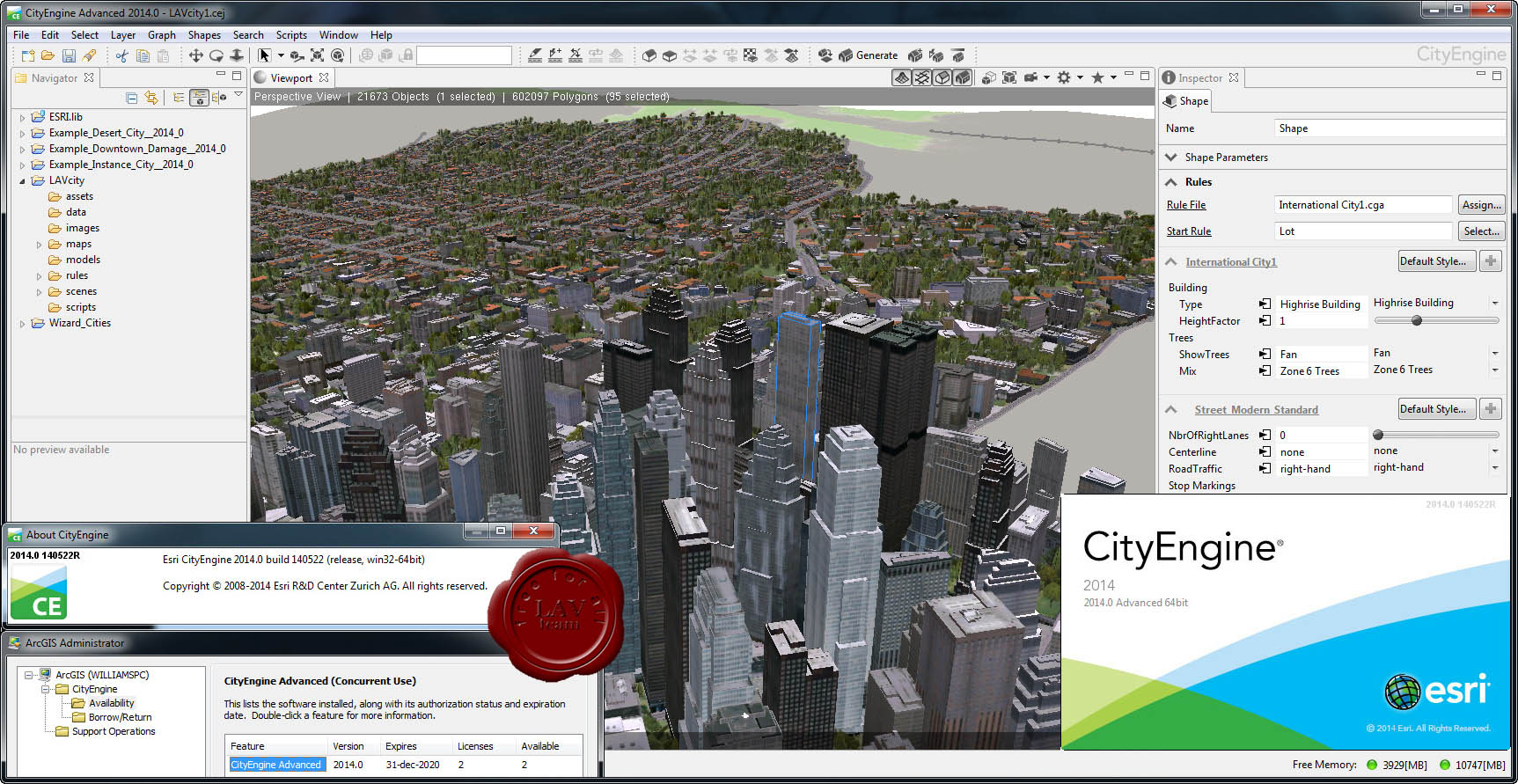Viewport: 1518px width, 784px height.
Task: Collapse the LAVcity project folder
Action: (22, 180)
